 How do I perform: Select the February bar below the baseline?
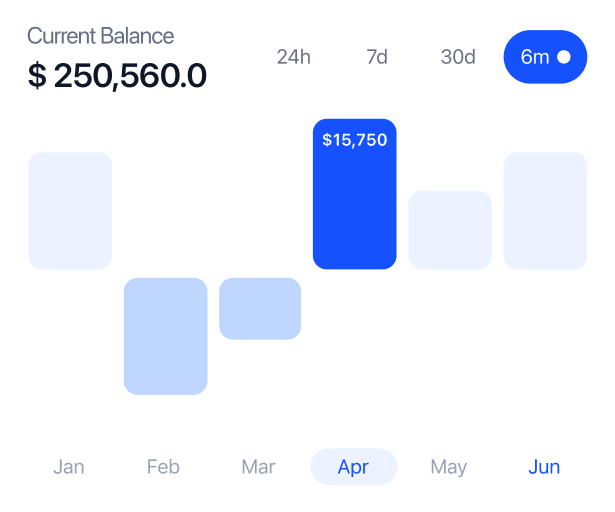pyautogui.click(x=165, y=336)
